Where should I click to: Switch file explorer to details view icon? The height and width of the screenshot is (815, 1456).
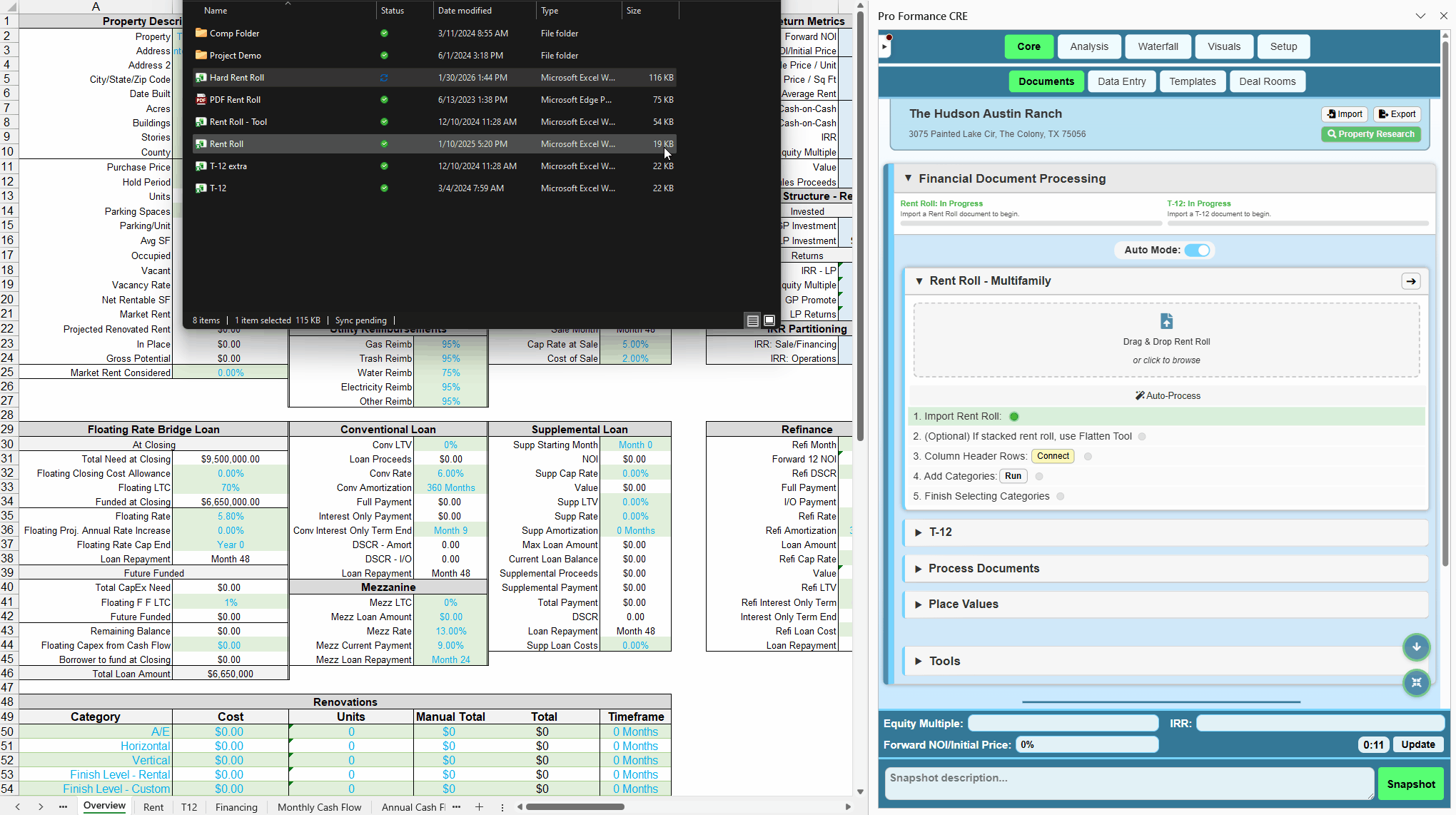tap(752, 320)
